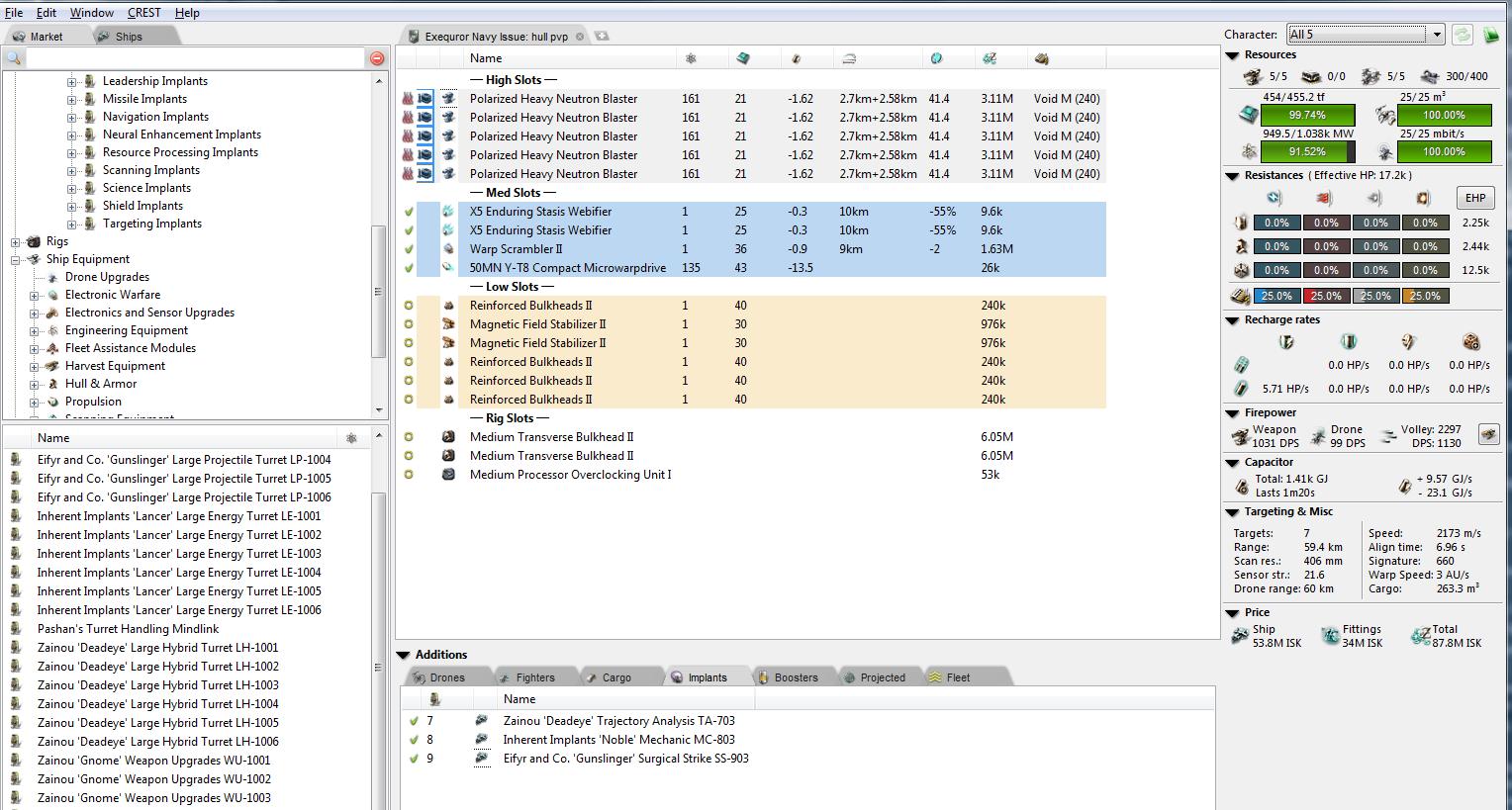Click the powergrid 91.52% usage bar
The height and width of the screenshot is (810, 1512).
(1307, 152)
